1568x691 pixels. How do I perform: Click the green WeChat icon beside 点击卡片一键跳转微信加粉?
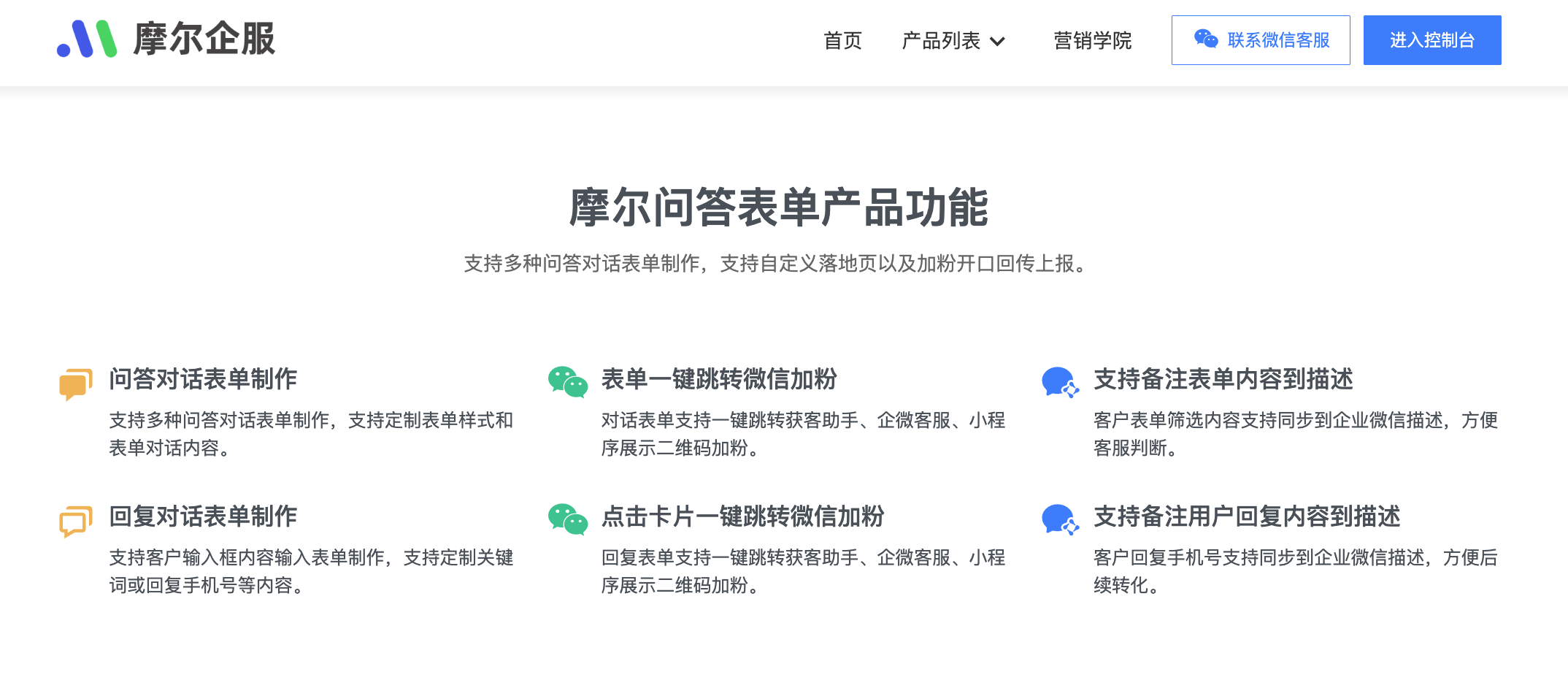coord(568,519)
